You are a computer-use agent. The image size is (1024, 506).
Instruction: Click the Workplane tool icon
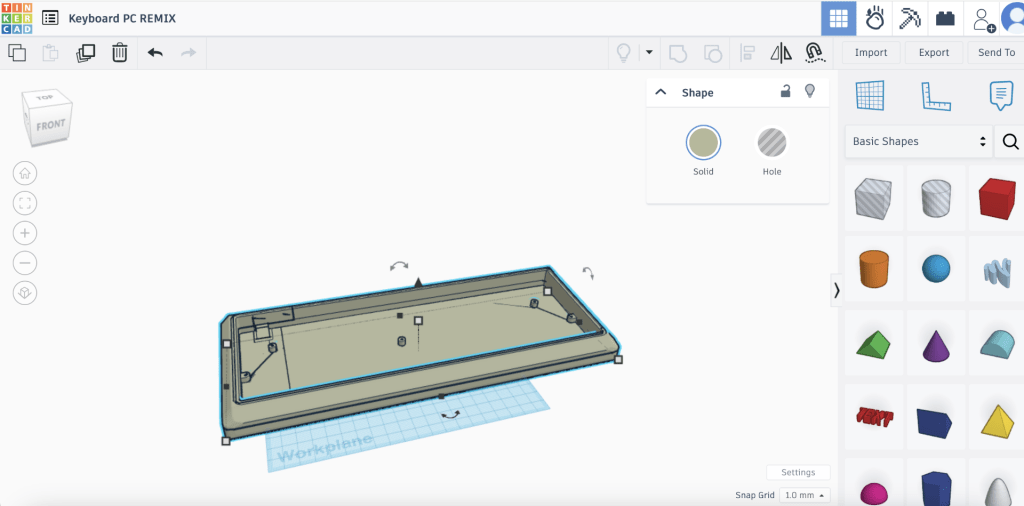870,96
